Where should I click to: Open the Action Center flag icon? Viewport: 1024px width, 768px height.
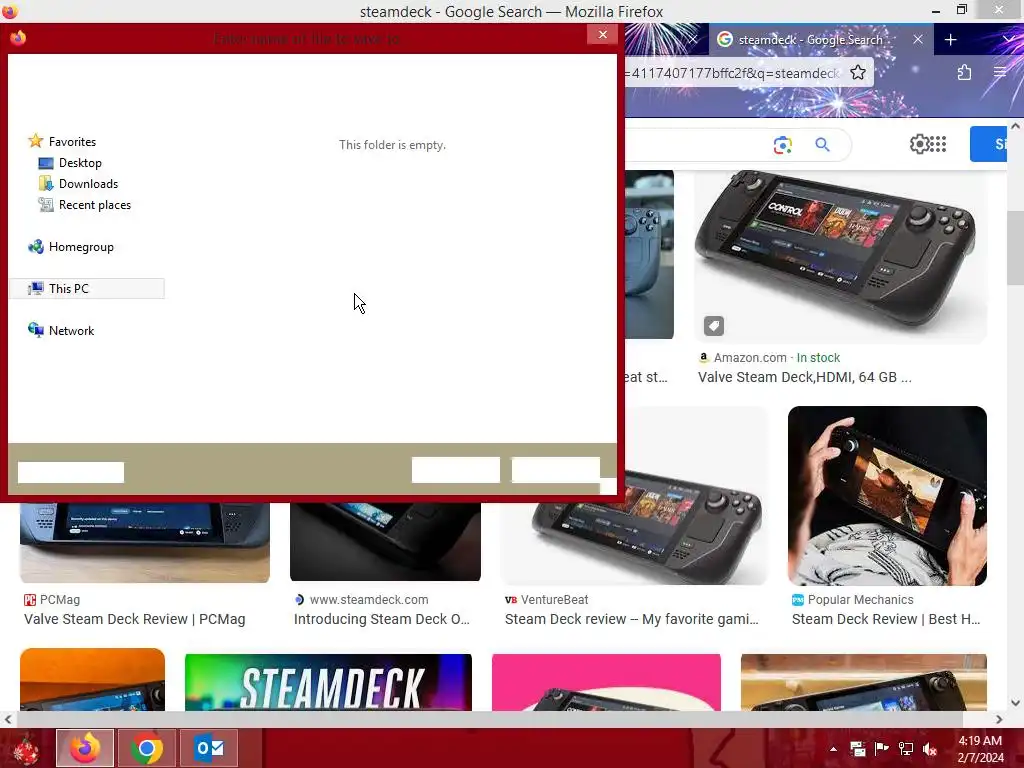882,749
